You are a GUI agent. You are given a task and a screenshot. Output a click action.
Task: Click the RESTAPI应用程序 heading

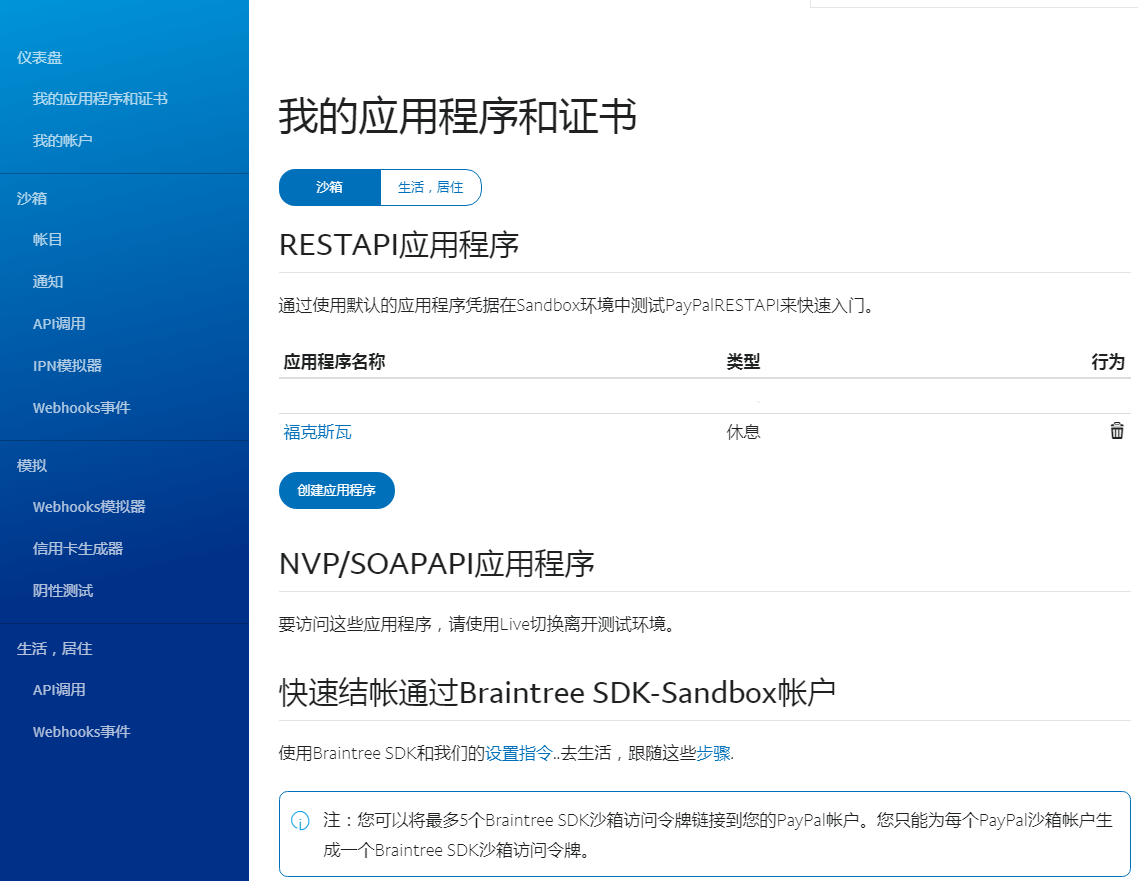coord(399,245)
